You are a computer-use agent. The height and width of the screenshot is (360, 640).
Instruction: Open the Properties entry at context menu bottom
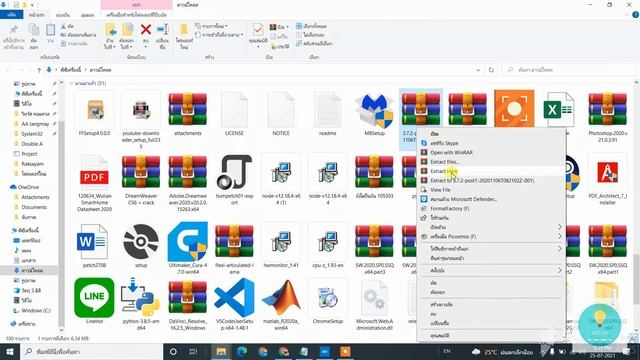click(490, 336)
